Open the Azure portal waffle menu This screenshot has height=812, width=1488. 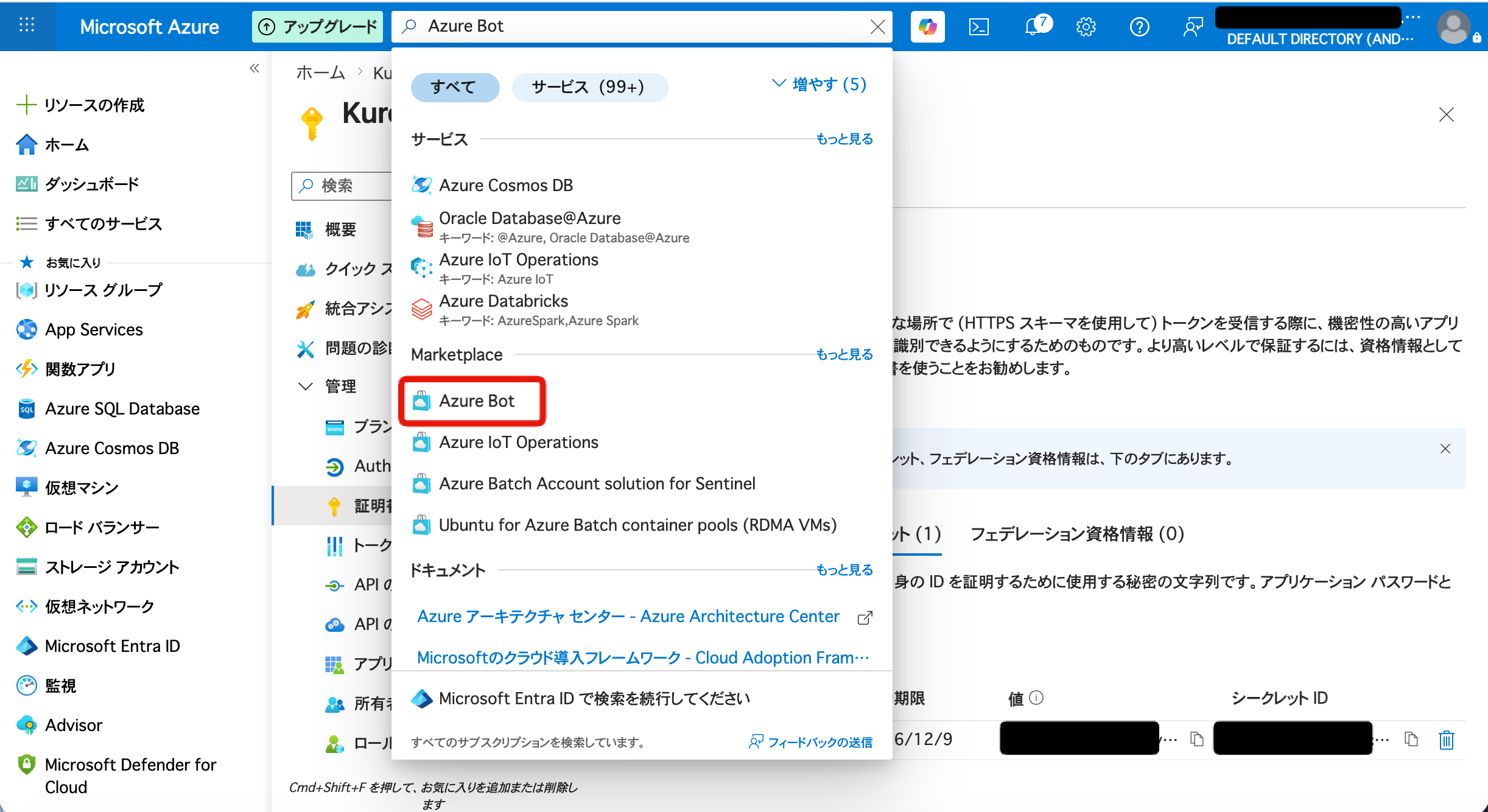pyautogui.click(x=27, y=26)
